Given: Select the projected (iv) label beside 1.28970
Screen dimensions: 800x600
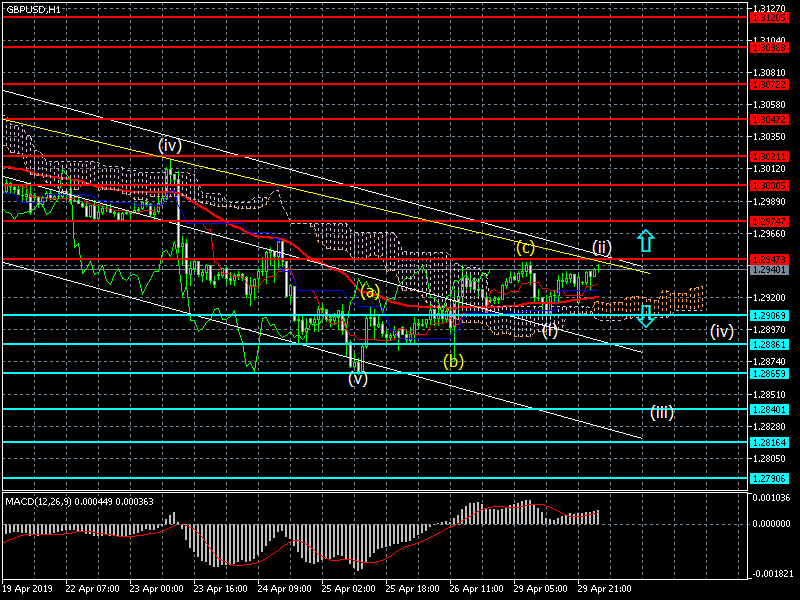Looking at the screenshot, I should coord(722,332).
